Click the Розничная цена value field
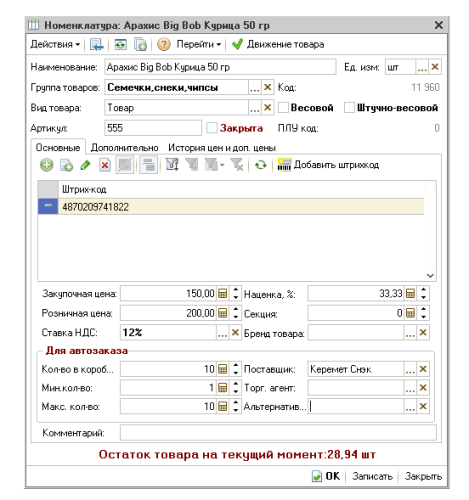Viewport: 469px width, 500px height. (168, 313)
